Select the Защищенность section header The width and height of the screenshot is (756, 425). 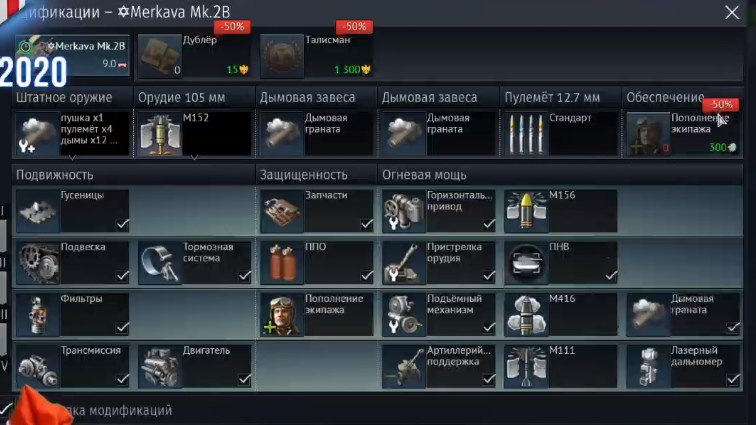point(303,175)
